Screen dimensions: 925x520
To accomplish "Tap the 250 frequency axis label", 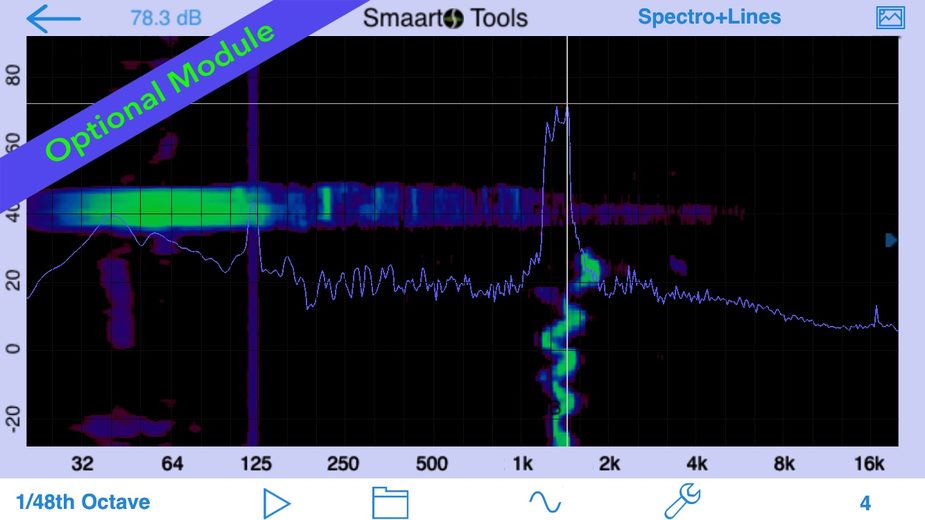I will tap(343, 464).
